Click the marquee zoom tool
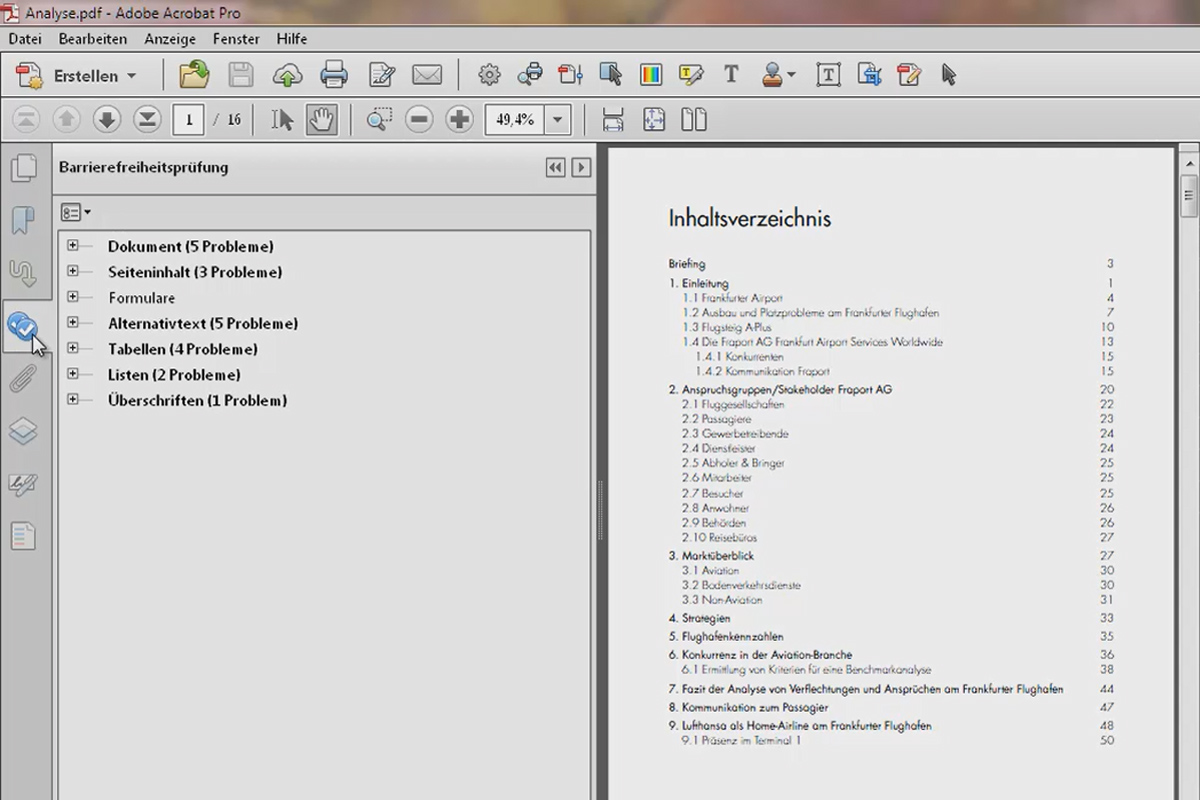The width and height of the screenshot is (1200, 800). pos(379,120)
